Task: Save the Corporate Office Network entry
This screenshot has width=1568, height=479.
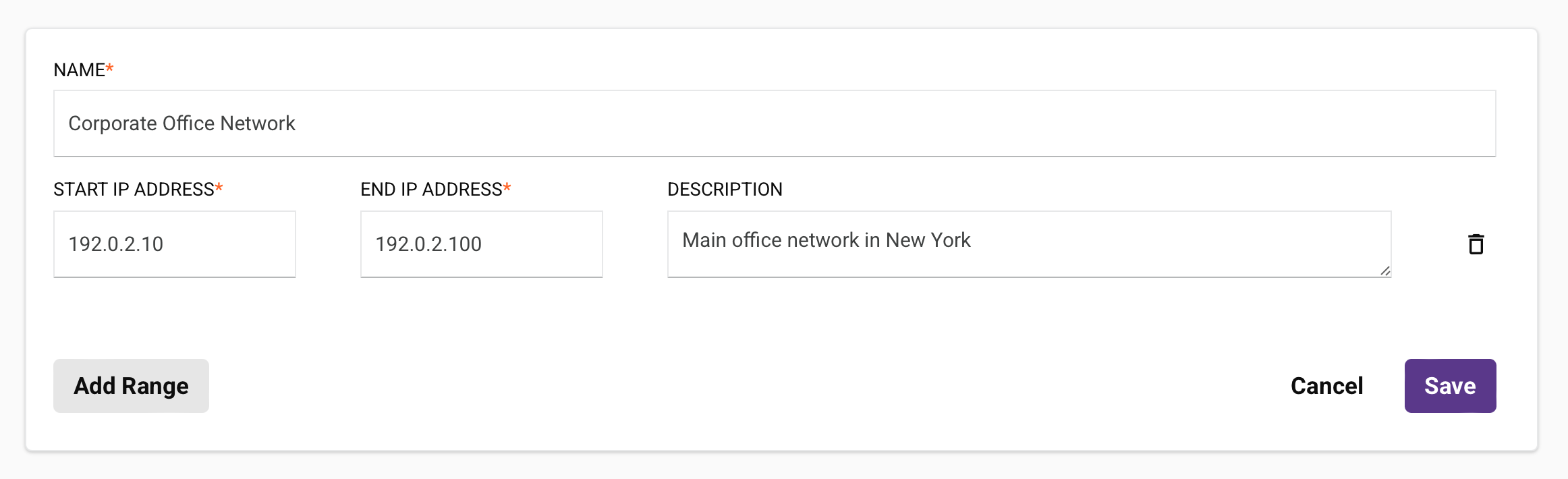Action: [x=1450, y=386]
